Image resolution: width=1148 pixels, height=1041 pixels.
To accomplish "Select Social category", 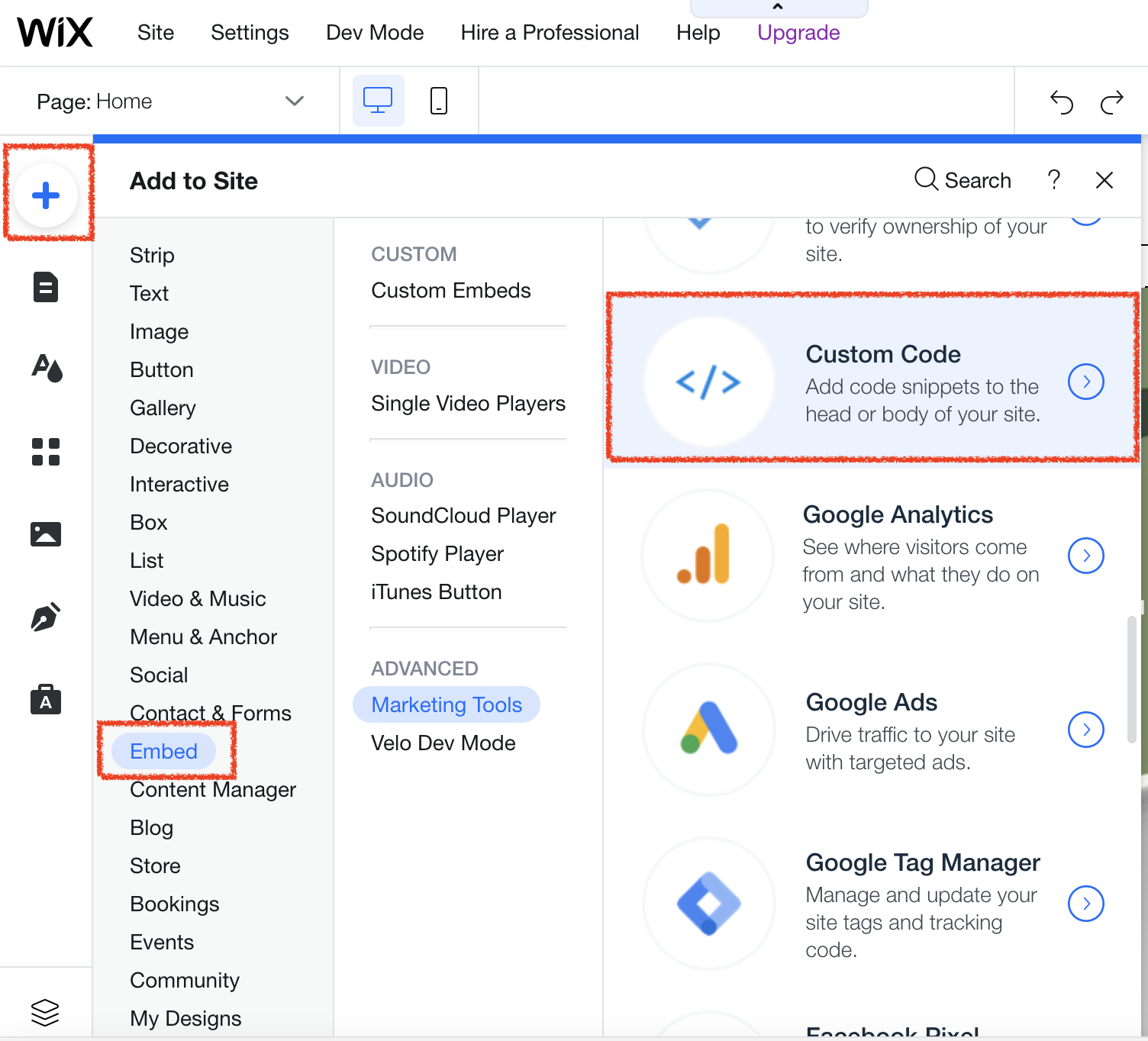I will tap(159, 675).
